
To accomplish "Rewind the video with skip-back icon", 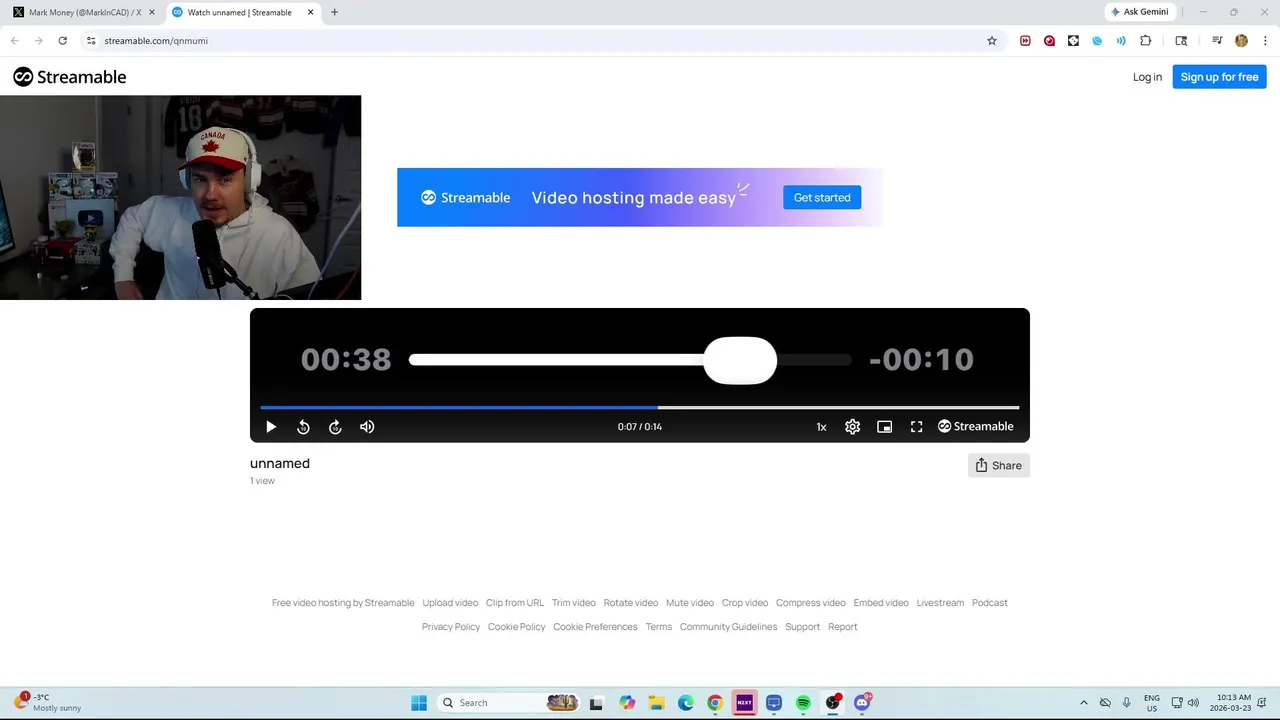I will pos(303,427).
